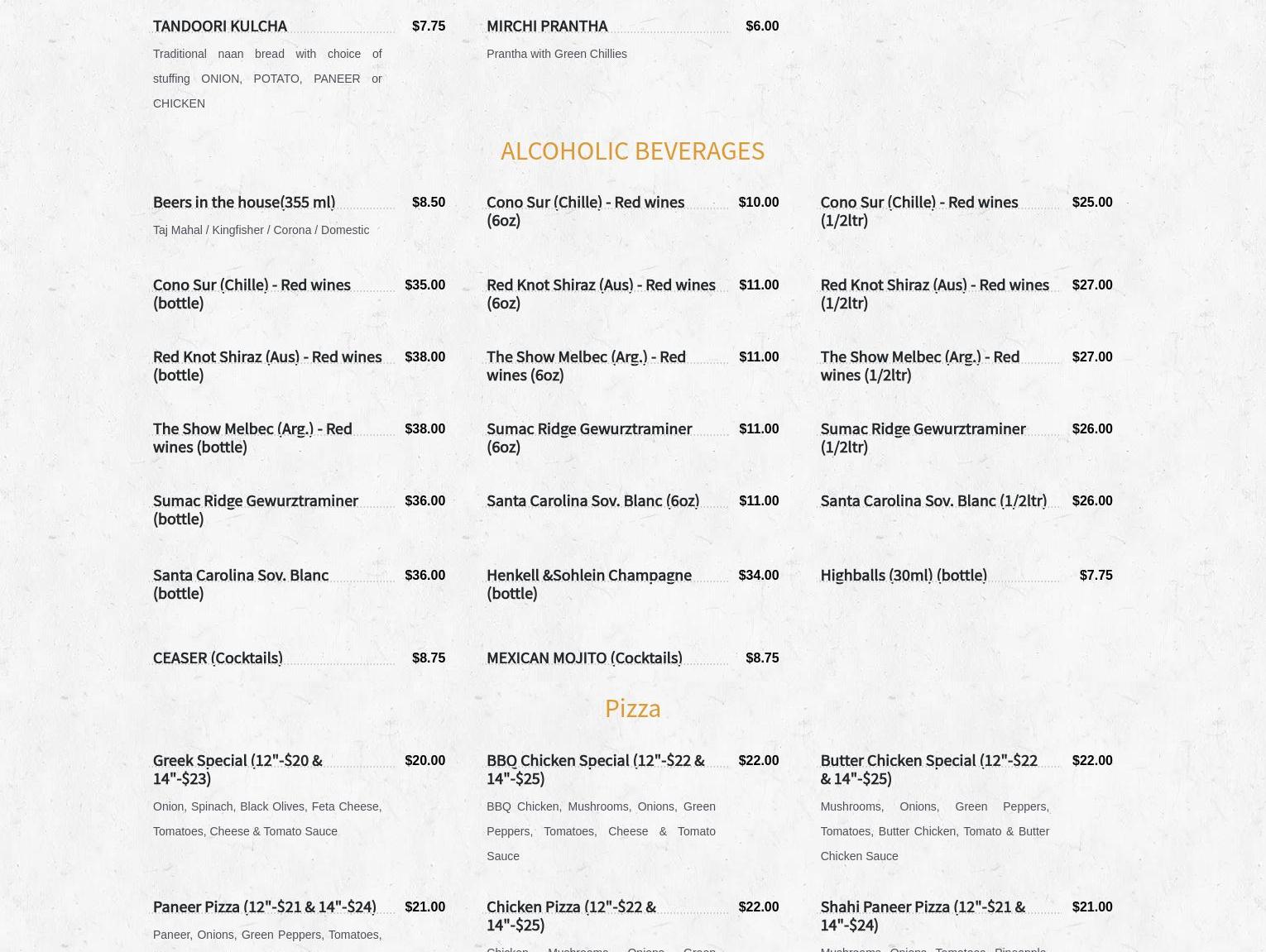Image resolution: width=1266 pixels, height=952 pixels.
Task: Click the Cono Sur Red wines (1/2ltr) title
Action: (918, 211)
